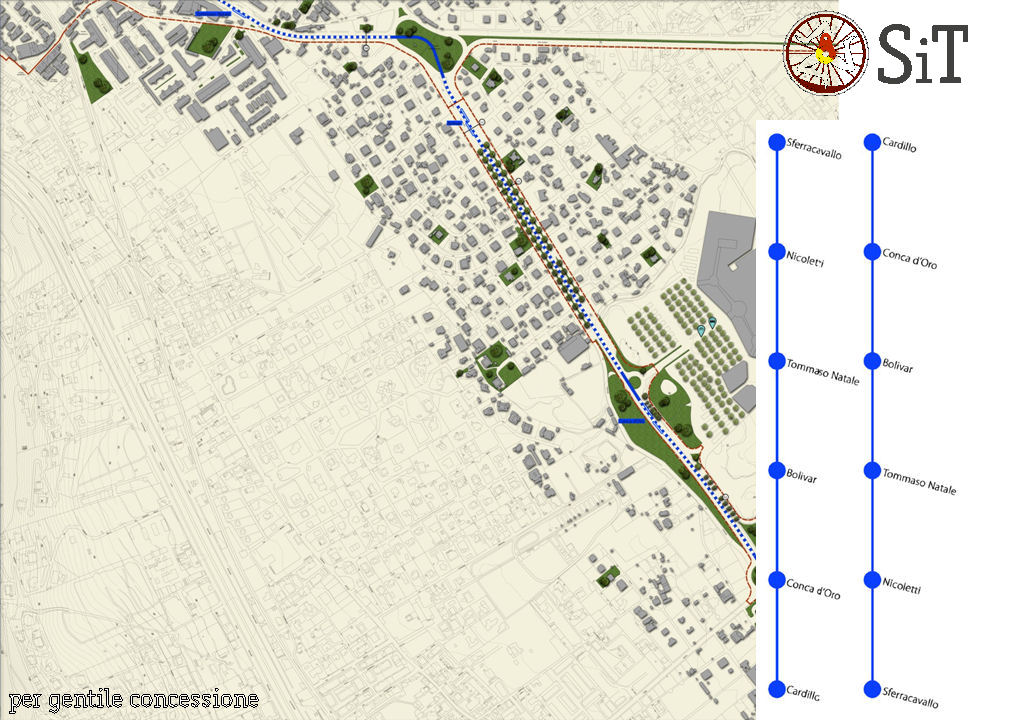Click 'Nicoletti' label on Sferracavallo-to-Cardillo route
Screen dimensions: 1018x720
point(805,258)
